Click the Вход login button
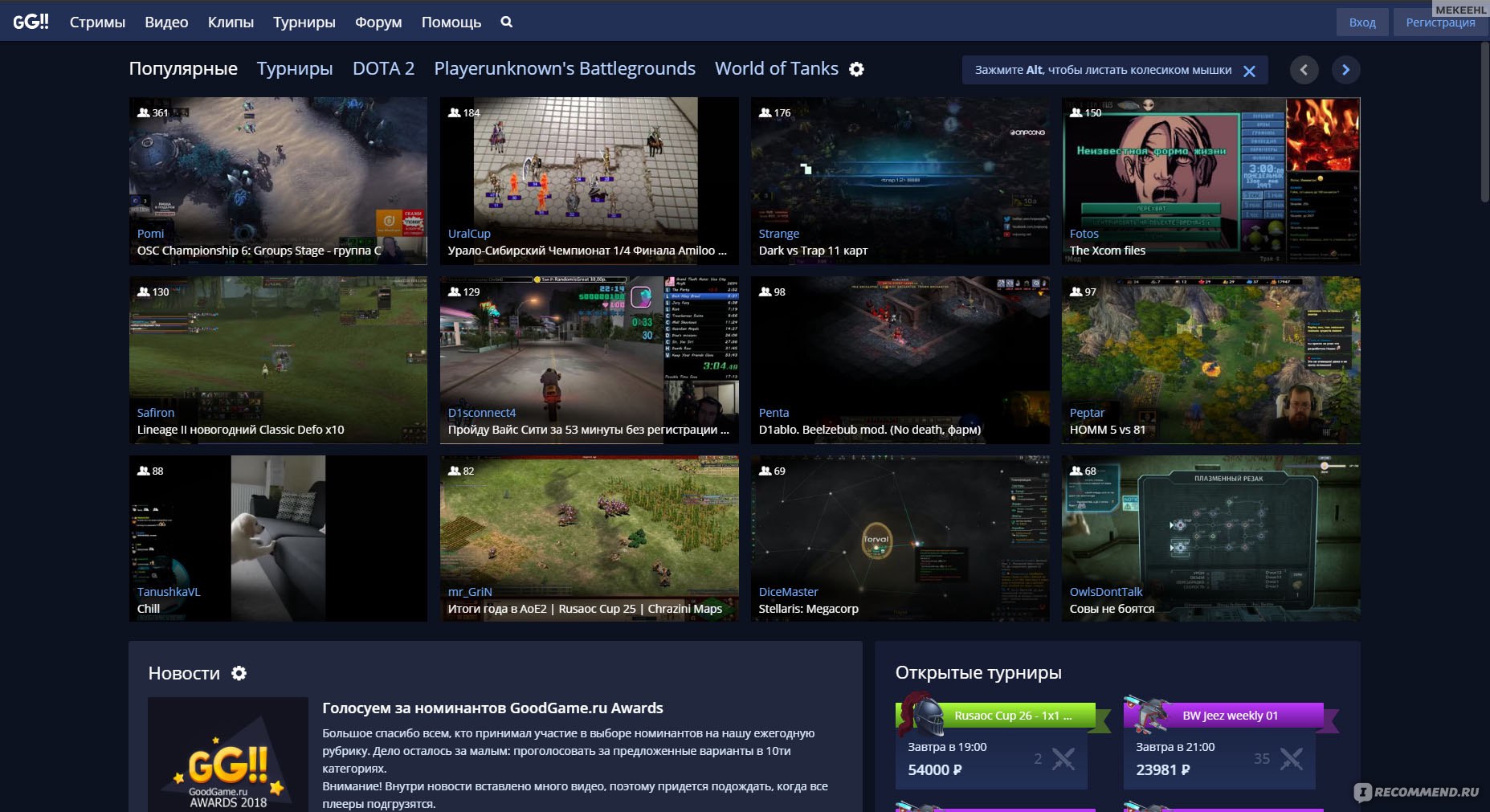This screenshot has width=1490, height=812. click(x=1362, y=22)
